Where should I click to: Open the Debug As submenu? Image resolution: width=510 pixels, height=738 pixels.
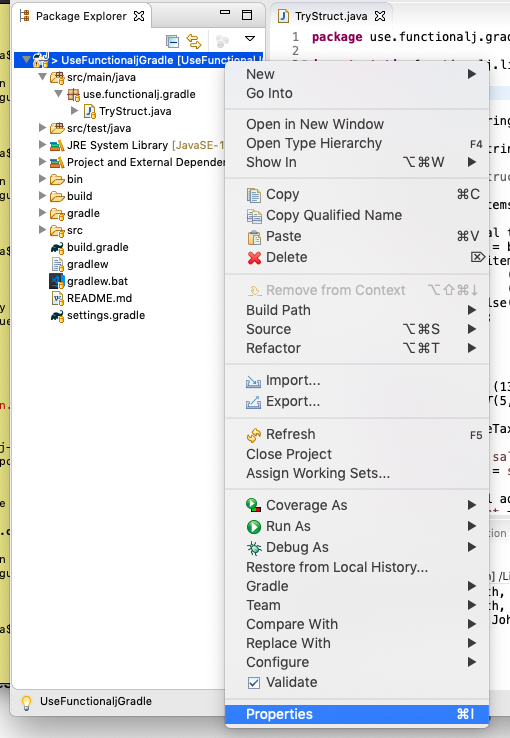click(x=357, y=547)
